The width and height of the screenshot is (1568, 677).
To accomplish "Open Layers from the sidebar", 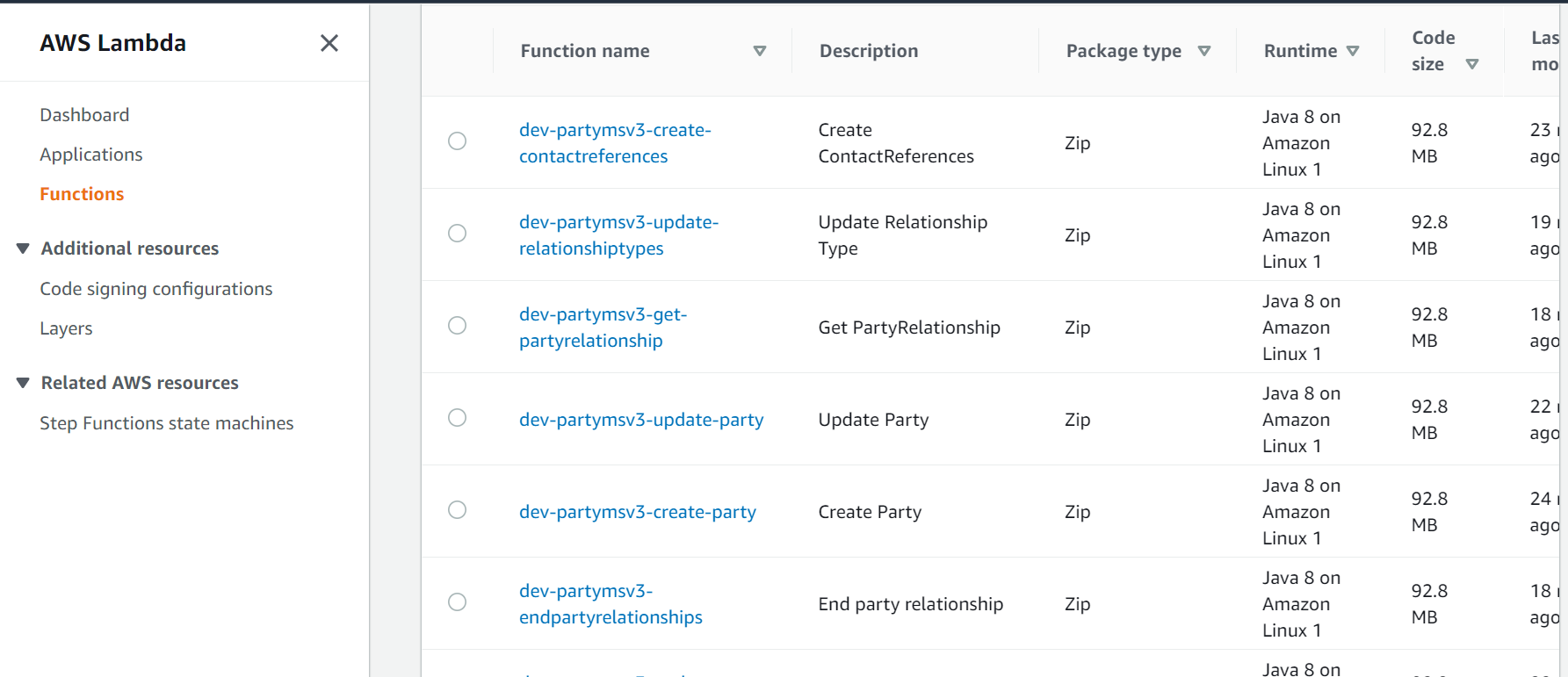I will (66, 328).
